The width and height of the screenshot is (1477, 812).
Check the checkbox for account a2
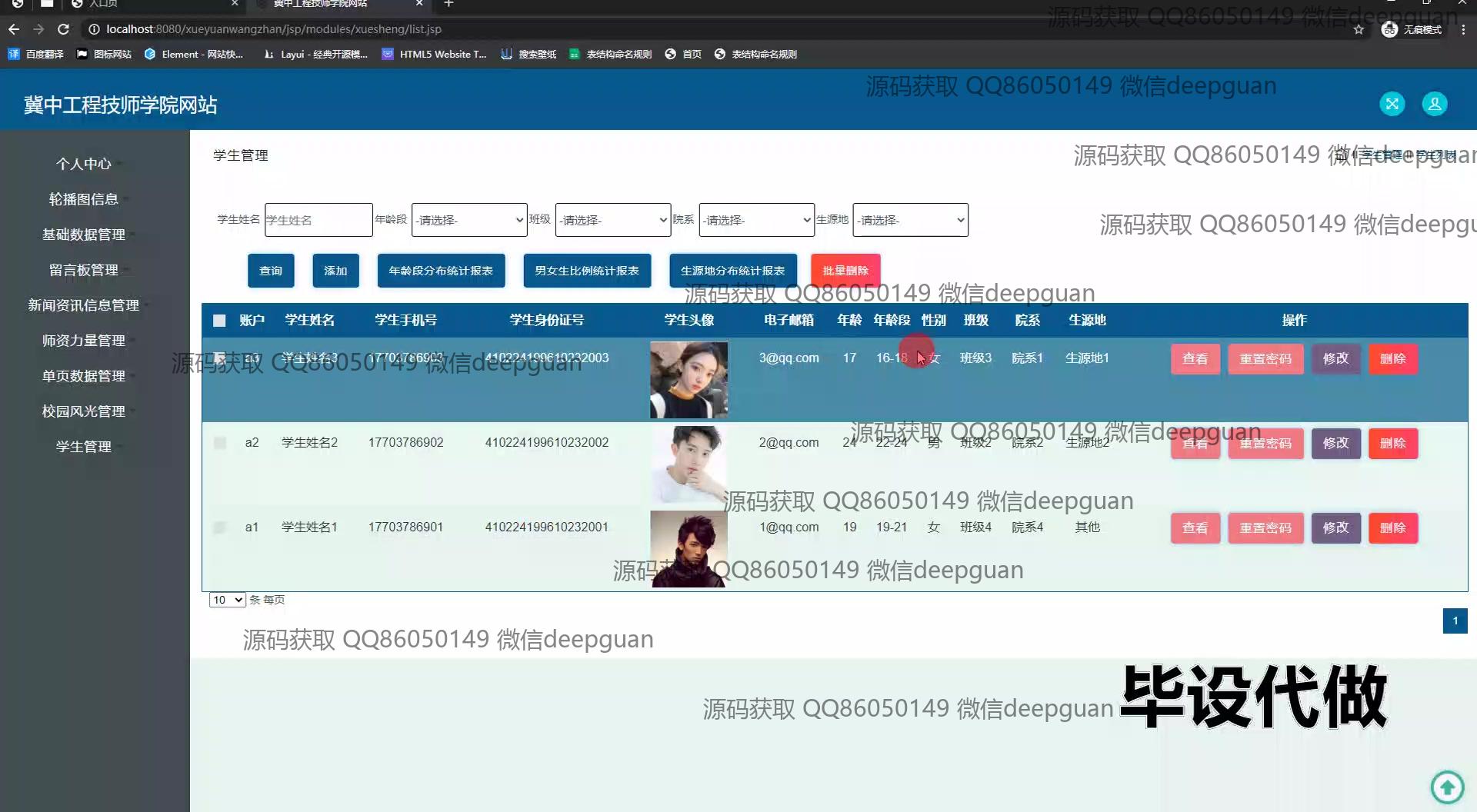point(220,443)
